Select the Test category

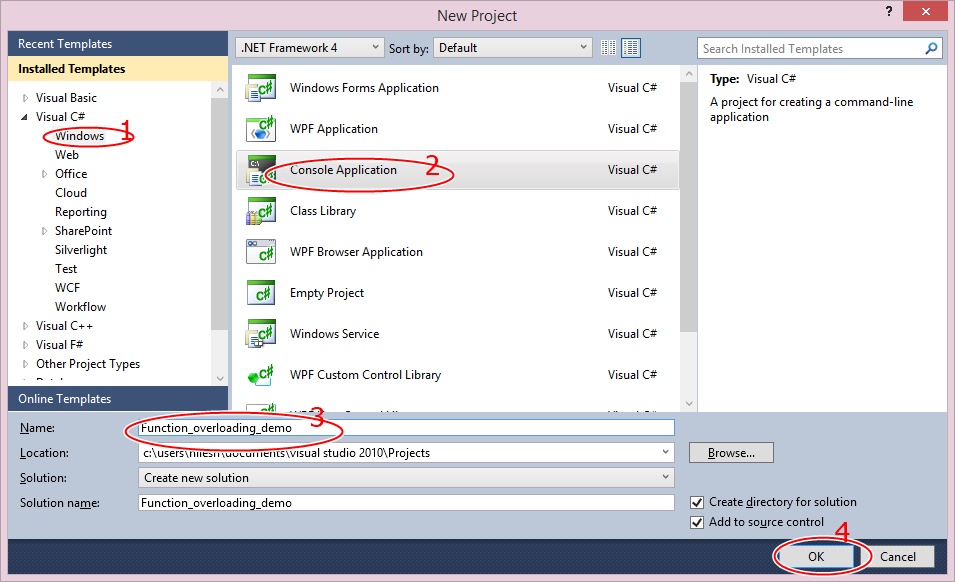click(66, 269)
